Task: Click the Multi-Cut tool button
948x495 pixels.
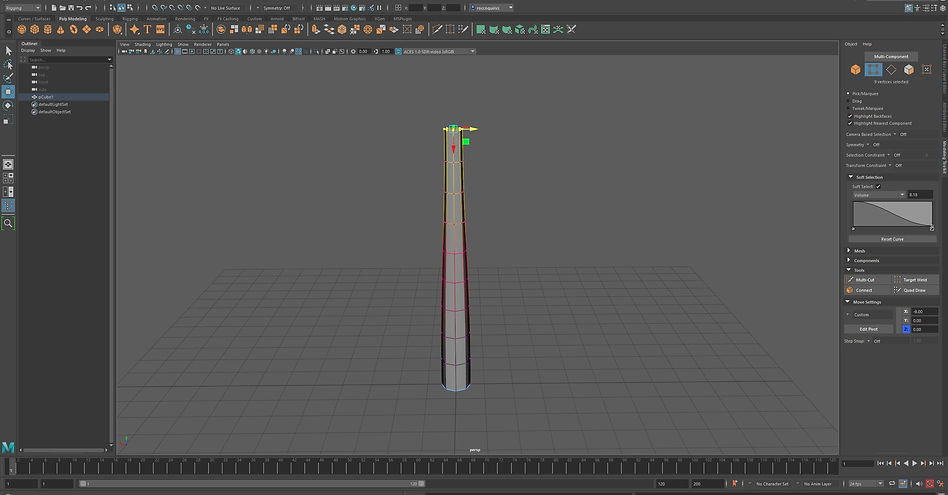Action: pos(868,280)
